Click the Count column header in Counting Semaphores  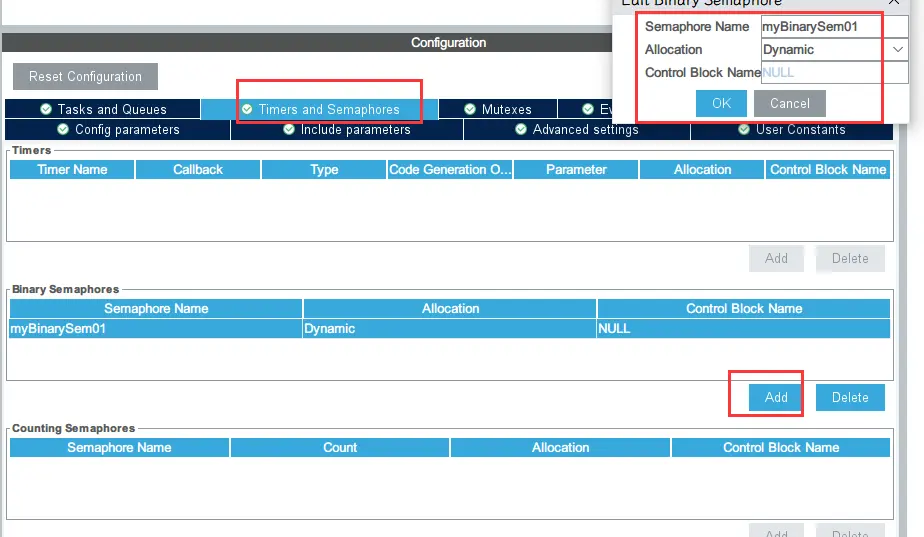tap(340, 447)
